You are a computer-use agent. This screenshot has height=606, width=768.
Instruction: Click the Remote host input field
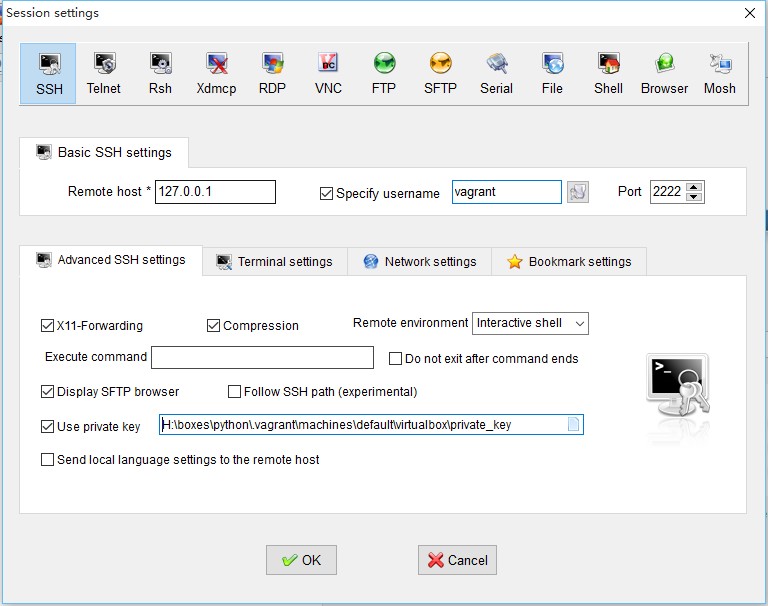215,192
